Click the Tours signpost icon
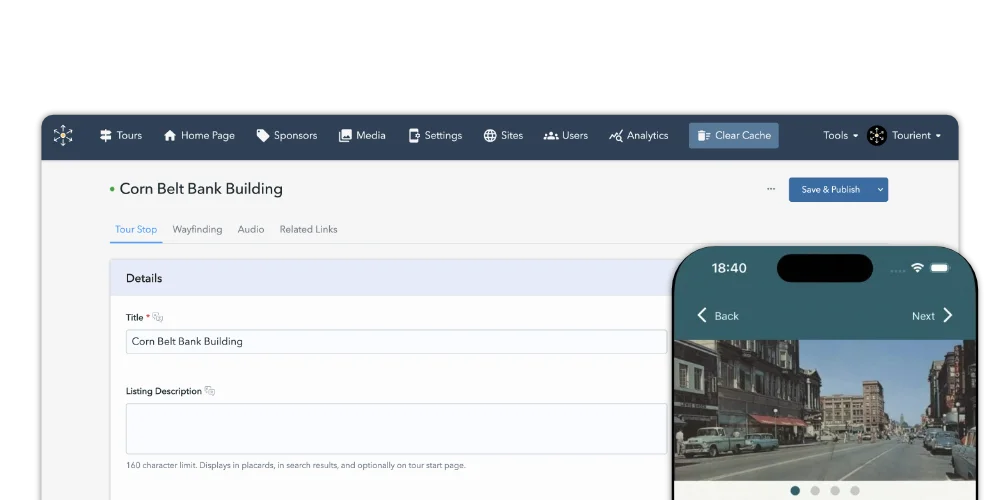Screen dimensions: 1000x500 (106, 135)
